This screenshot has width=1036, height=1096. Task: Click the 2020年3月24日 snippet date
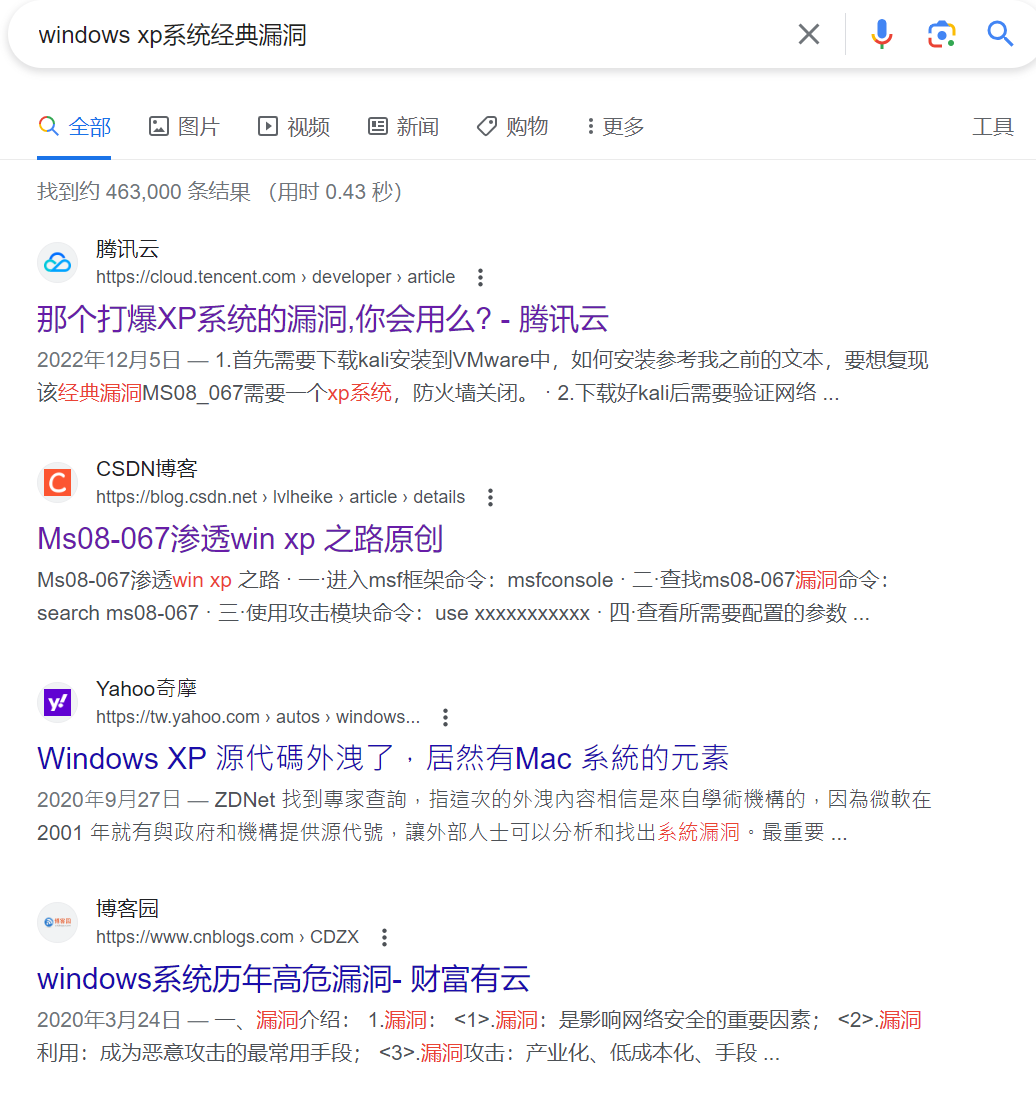pyautogui.click(x=108, y=1019)
